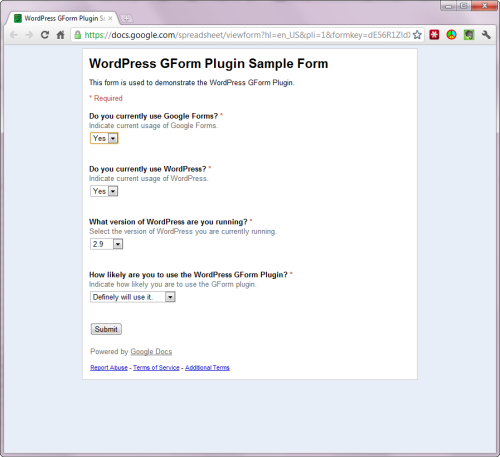
Task: Open a new browser tab
Action: pos(126,19)
